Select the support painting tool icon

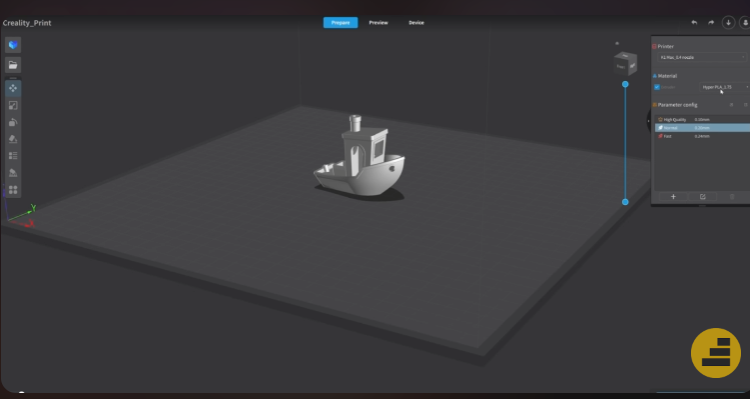13,173
